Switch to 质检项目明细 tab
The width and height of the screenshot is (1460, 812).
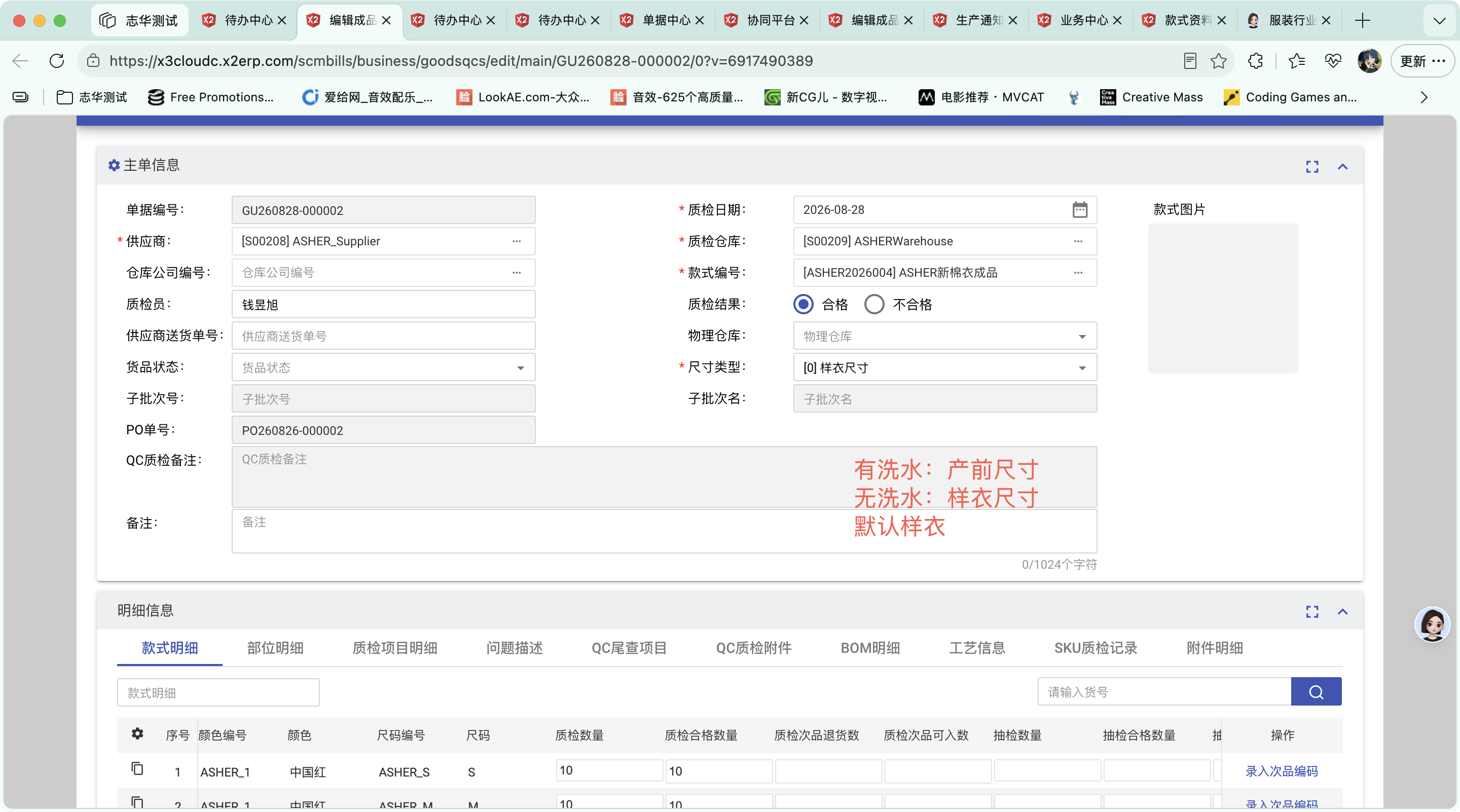[394, 648]
